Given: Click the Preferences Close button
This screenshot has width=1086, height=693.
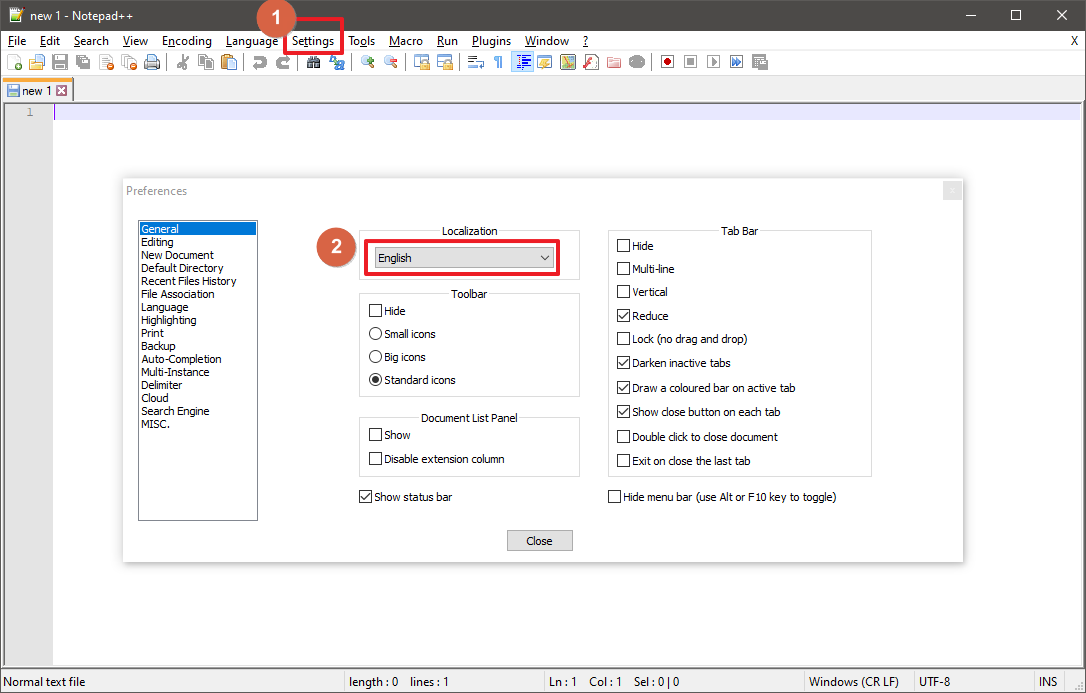Looking at the screenshot, I should 540,541.
